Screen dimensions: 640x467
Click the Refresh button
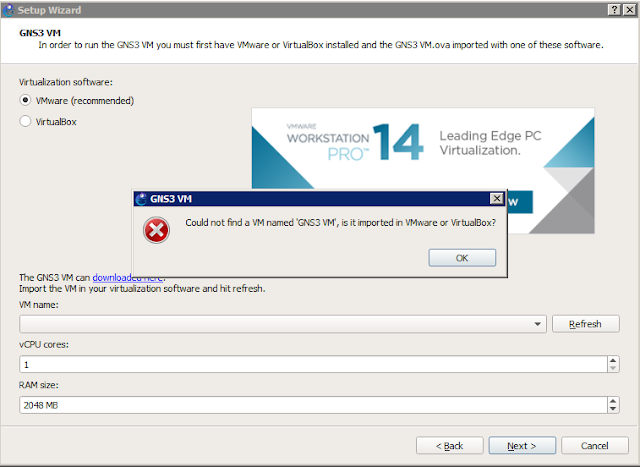click(586, 324)
